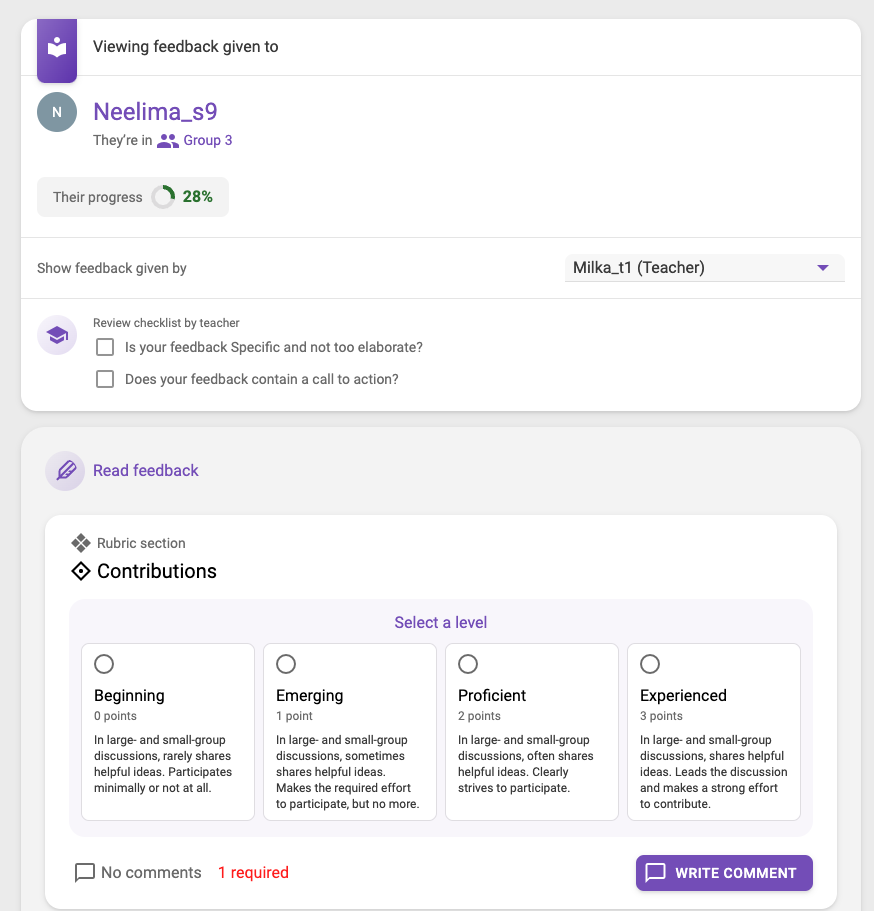Open the Milka_t1 (Teacher) dropdown

coord(705,268)
